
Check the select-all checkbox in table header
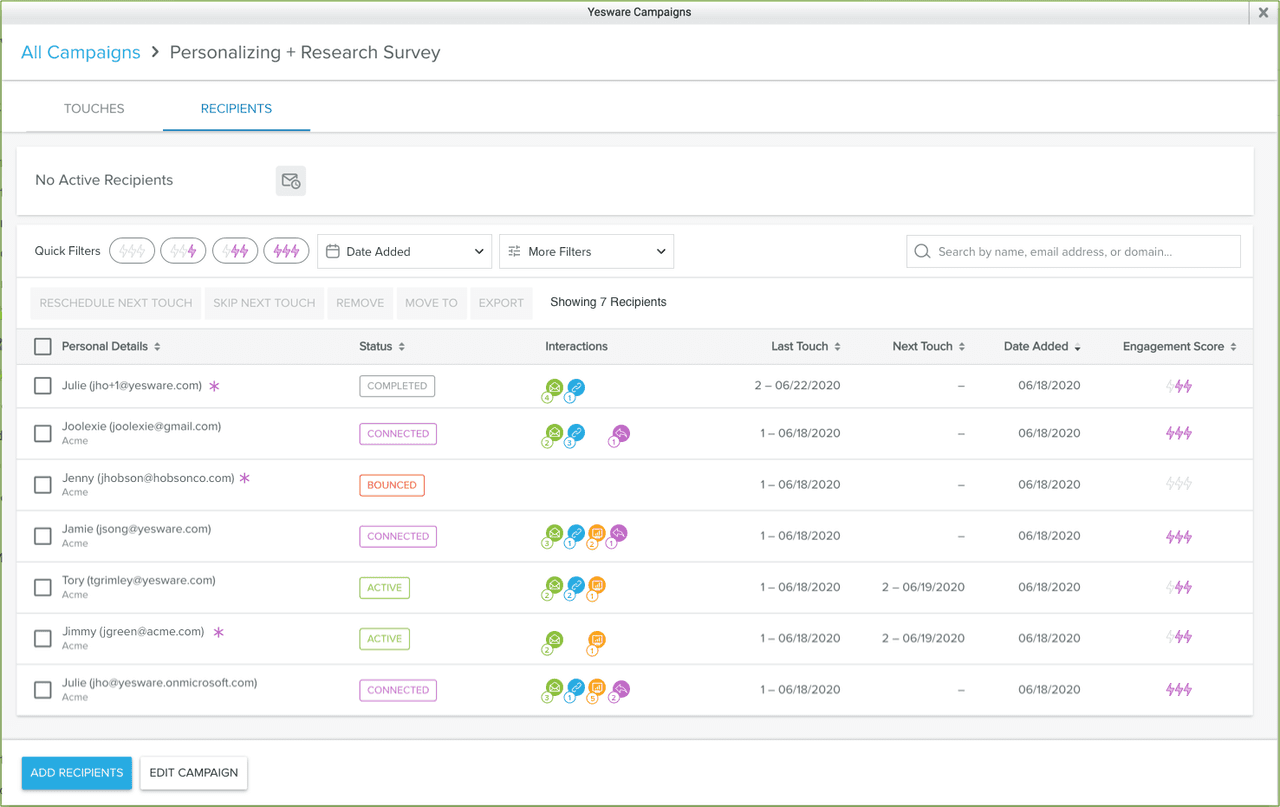tap(43, 347)
